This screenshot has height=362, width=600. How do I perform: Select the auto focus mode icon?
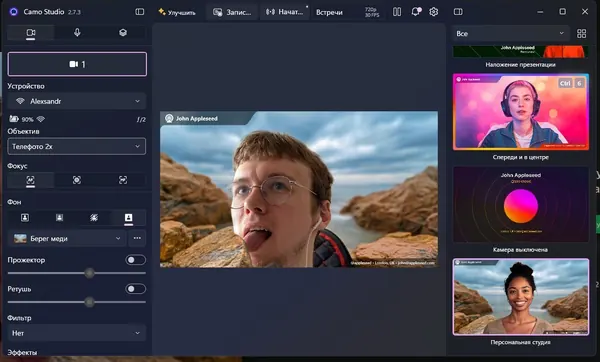(x=31, y=180)
